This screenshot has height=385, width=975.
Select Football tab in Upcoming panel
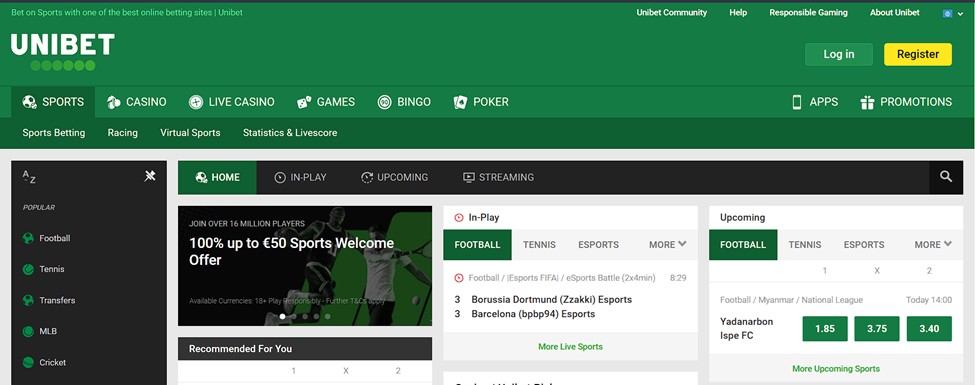coord(743,244)
